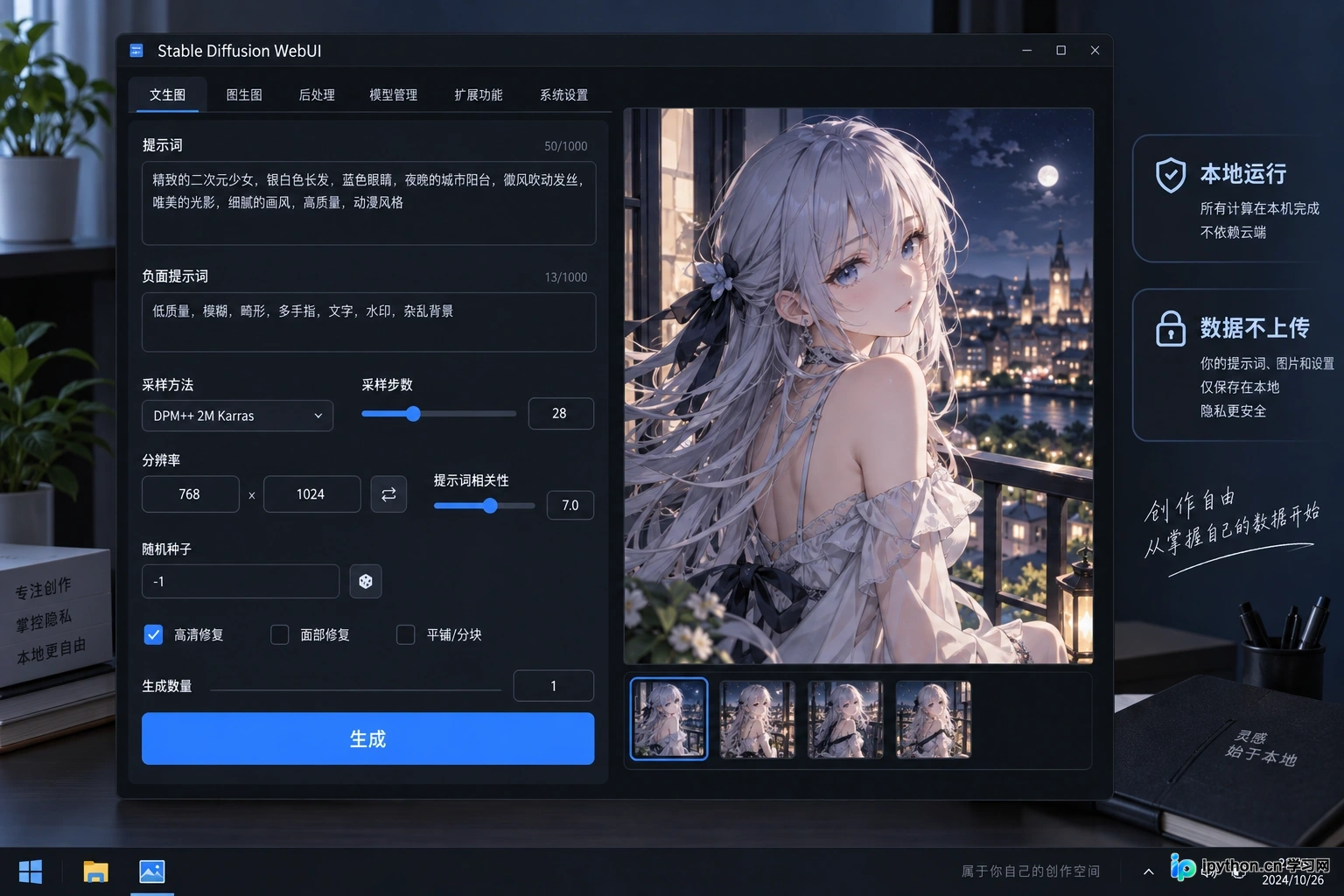The width and height of the screenshot is (1344, 896).
Task: Click the 随机种子 label
Action: pyautogui.click(x=166, y=549)
